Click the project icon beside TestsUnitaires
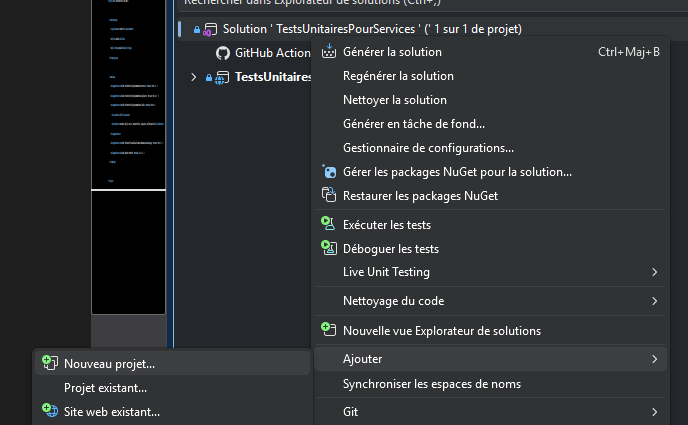 pos(222,78)
